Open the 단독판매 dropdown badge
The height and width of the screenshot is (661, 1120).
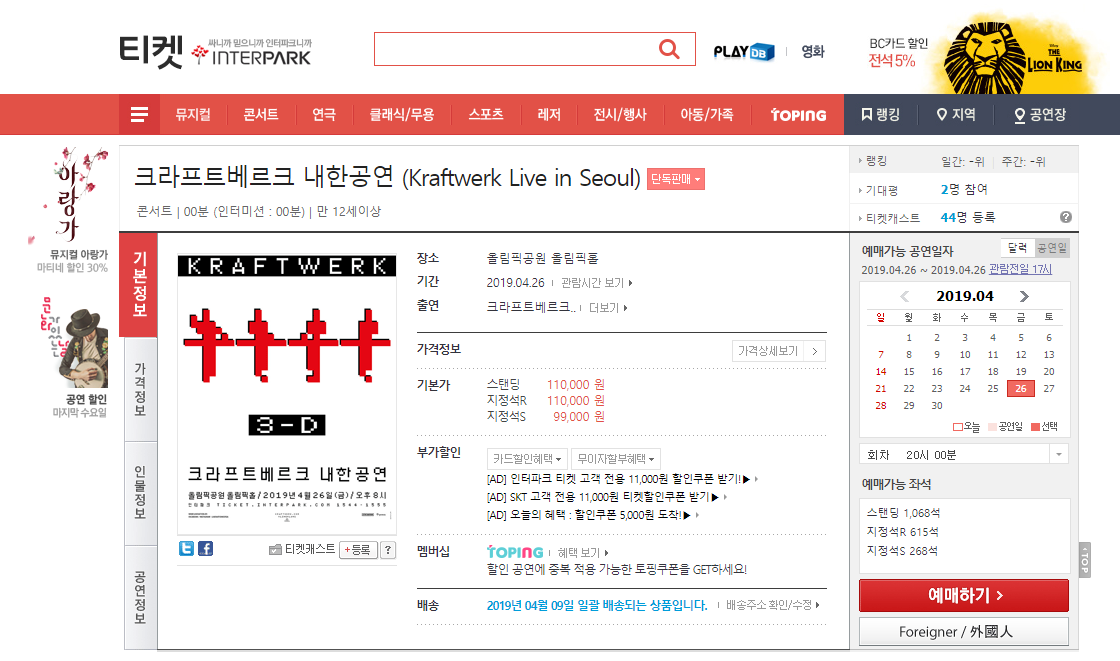(676, 179)
